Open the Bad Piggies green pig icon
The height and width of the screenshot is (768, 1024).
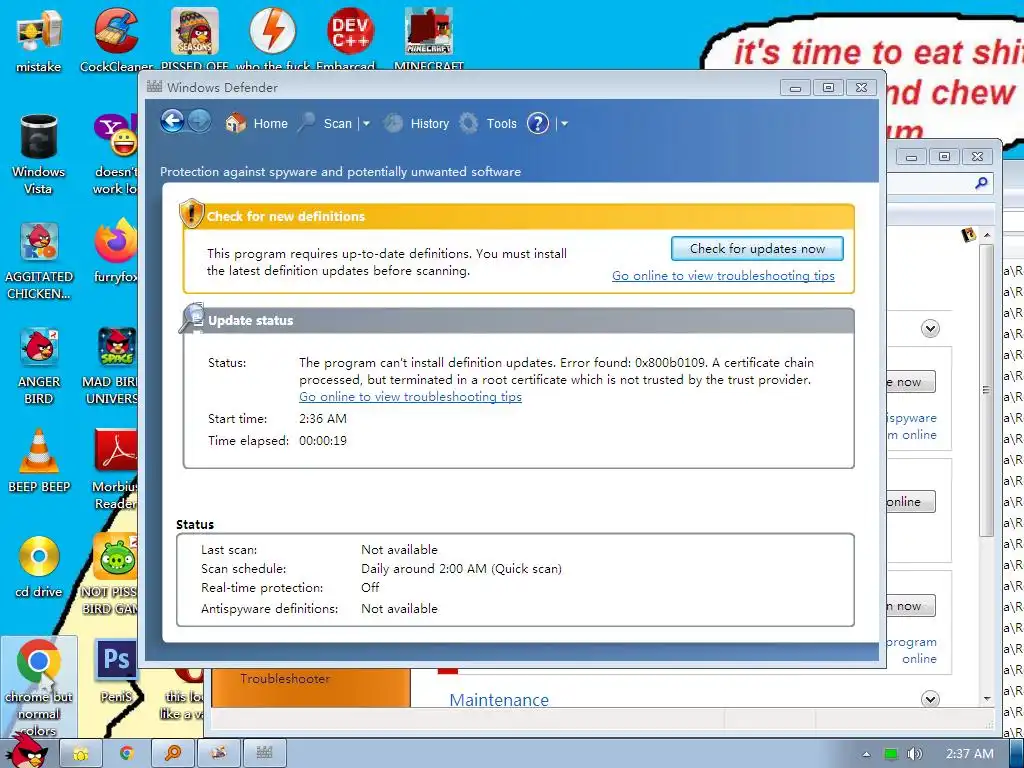click(x=111, y=575)
